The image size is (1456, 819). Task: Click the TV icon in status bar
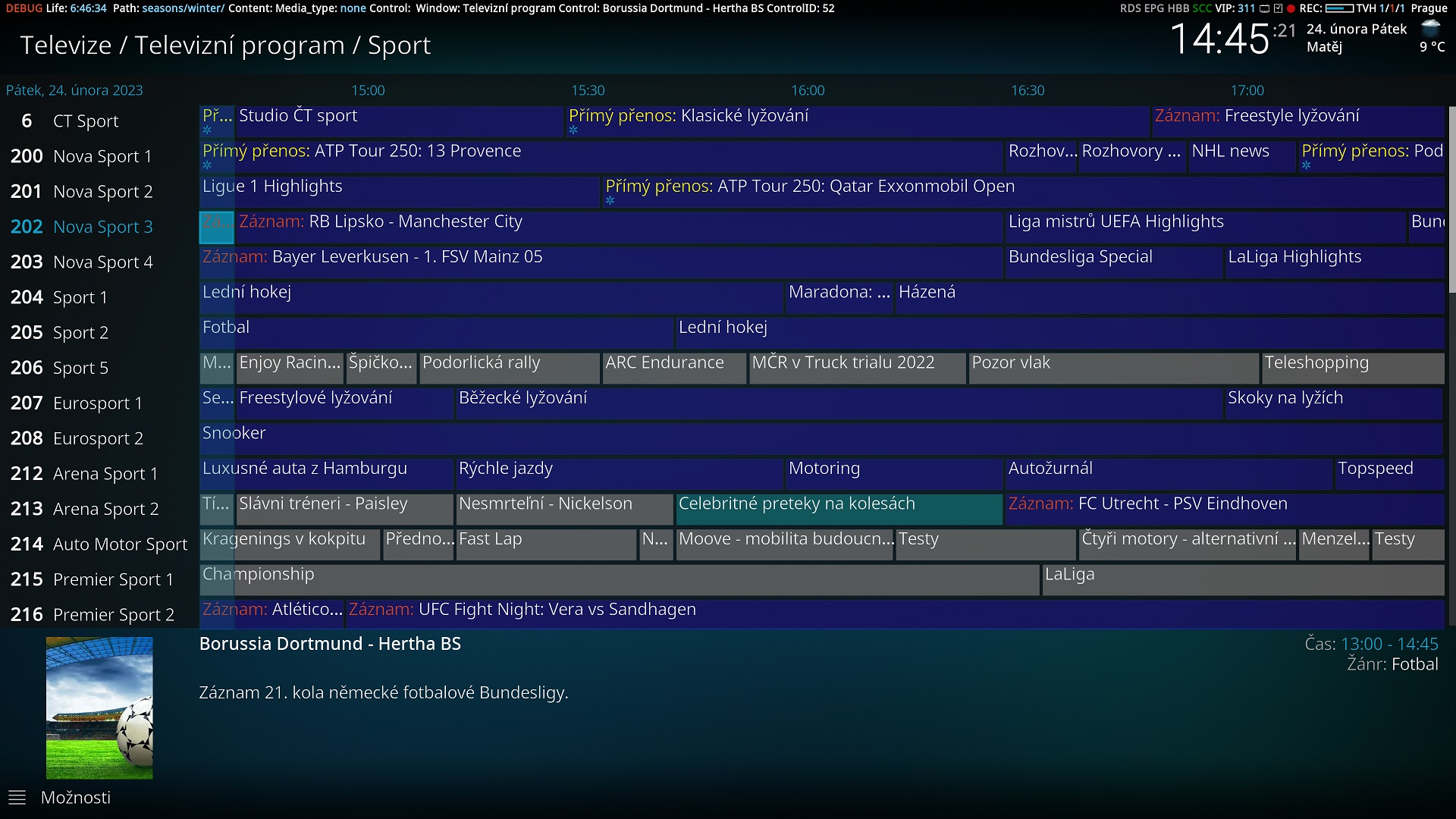1264,8
